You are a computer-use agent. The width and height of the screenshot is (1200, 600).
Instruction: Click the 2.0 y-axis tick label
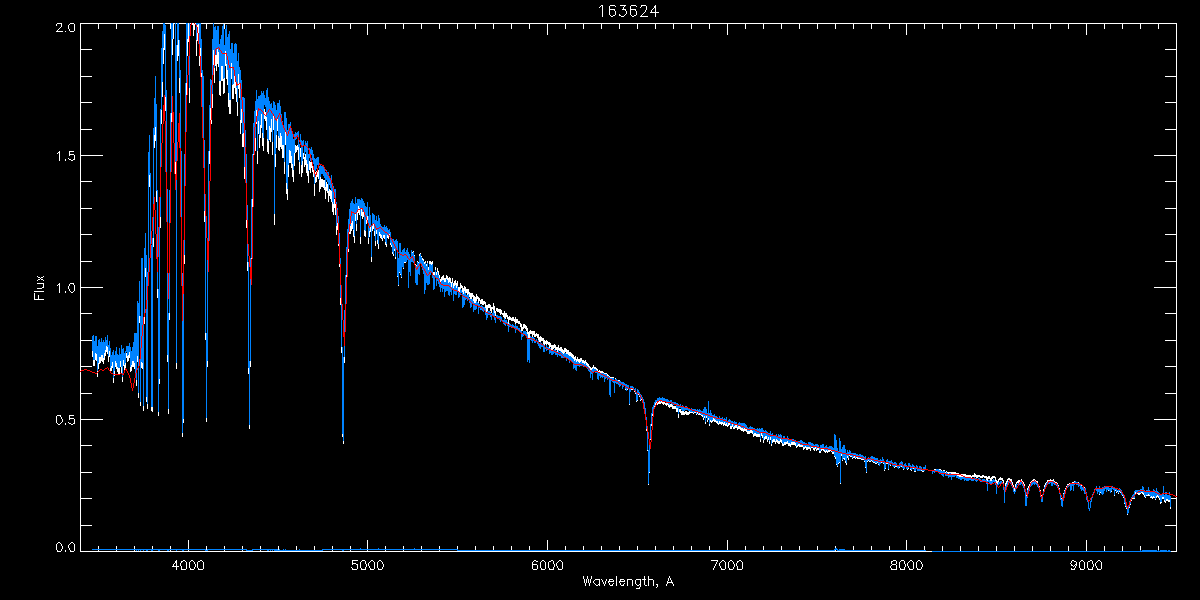(x=64, y=27)
